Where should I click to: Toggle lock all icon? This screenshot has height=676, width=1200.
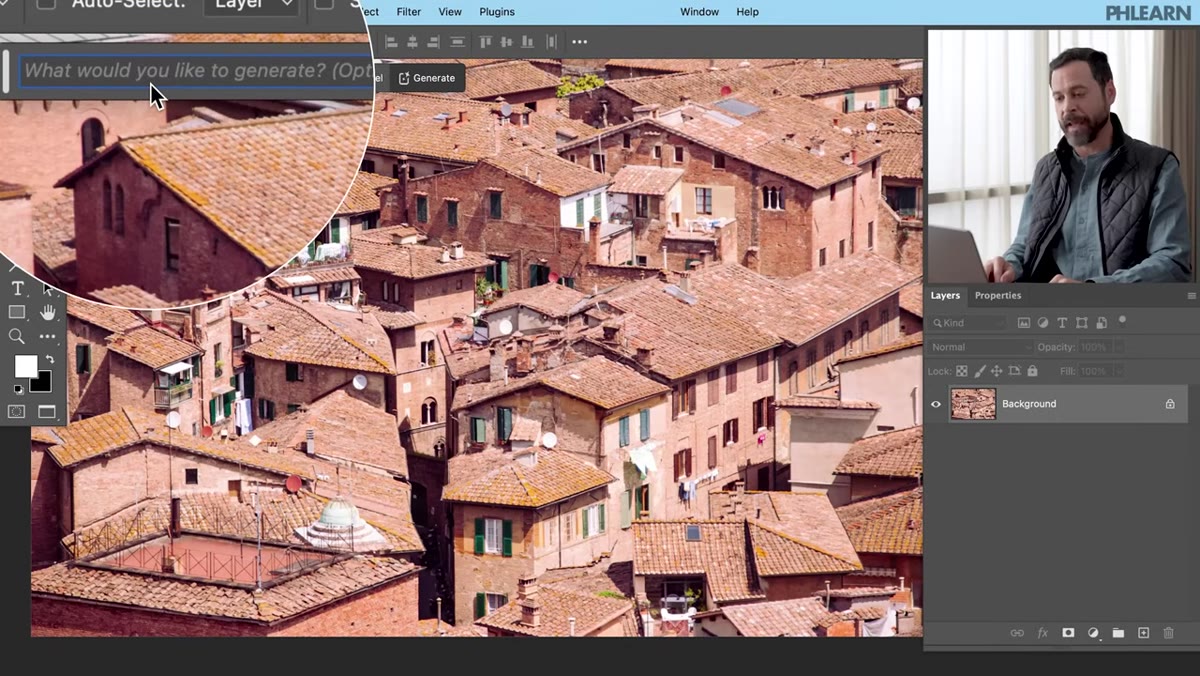(x=1032, y=371)
